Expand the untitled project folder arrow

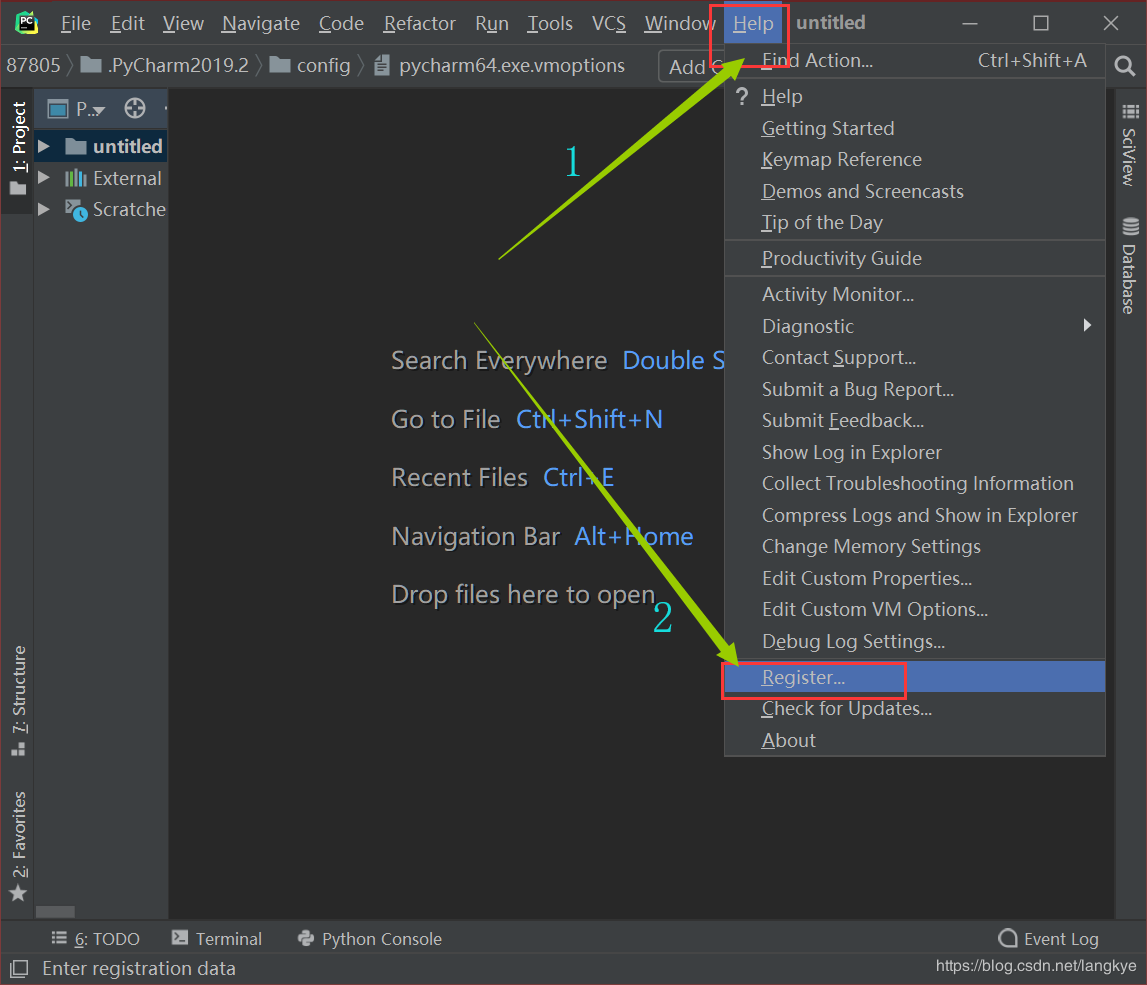point(44,146)
